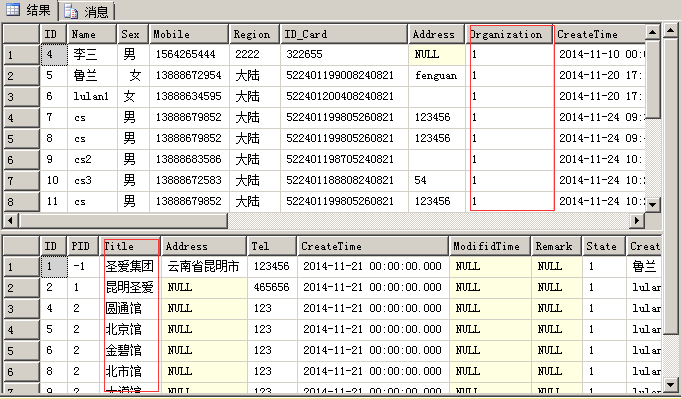This screenshot has height=399, width=681.
Task: Select ID_Card cell 522401198705240821
Action: pos(345,159)
